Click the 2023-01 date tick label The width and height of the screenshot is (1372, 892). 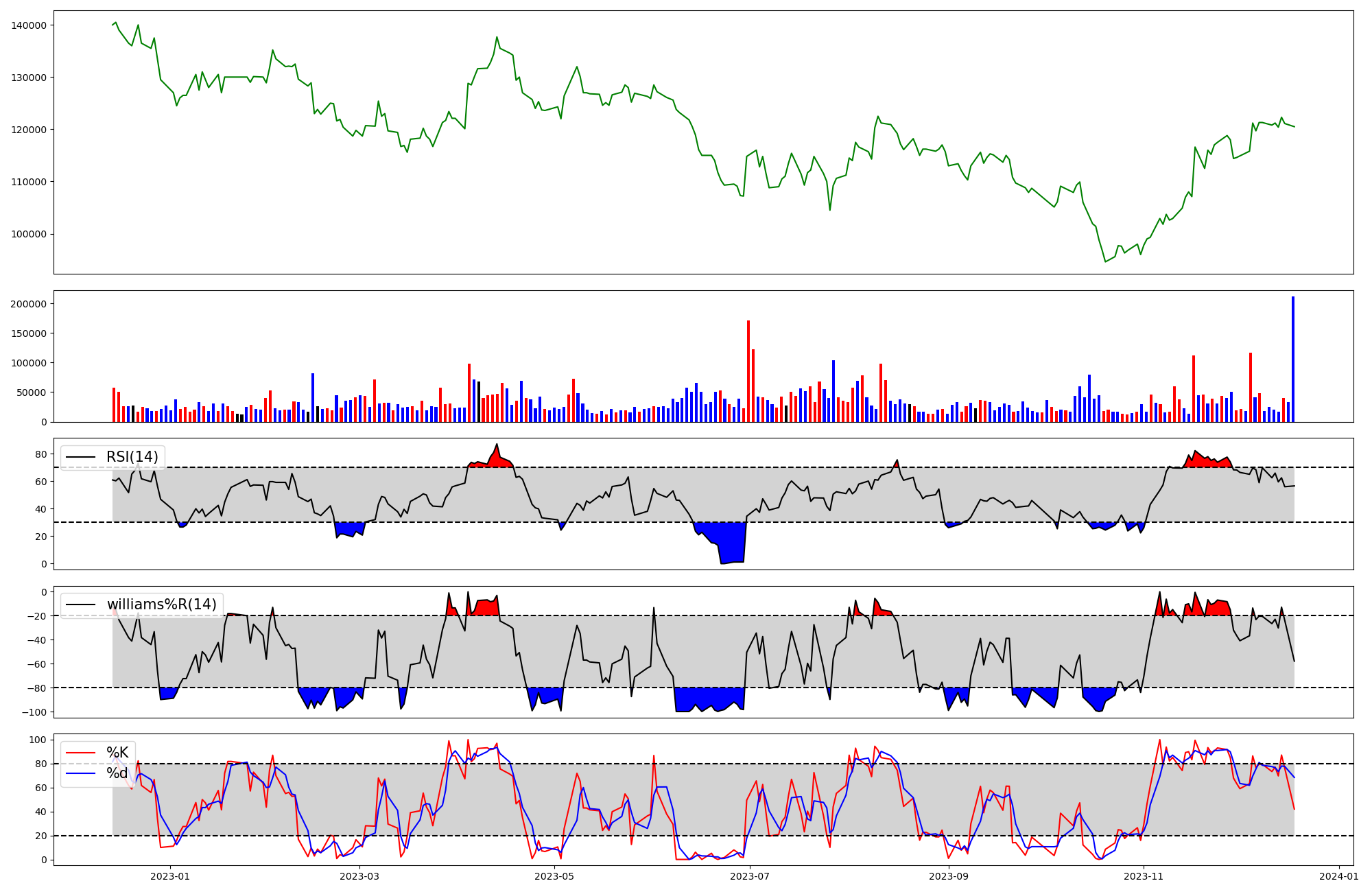pos(169,876)
